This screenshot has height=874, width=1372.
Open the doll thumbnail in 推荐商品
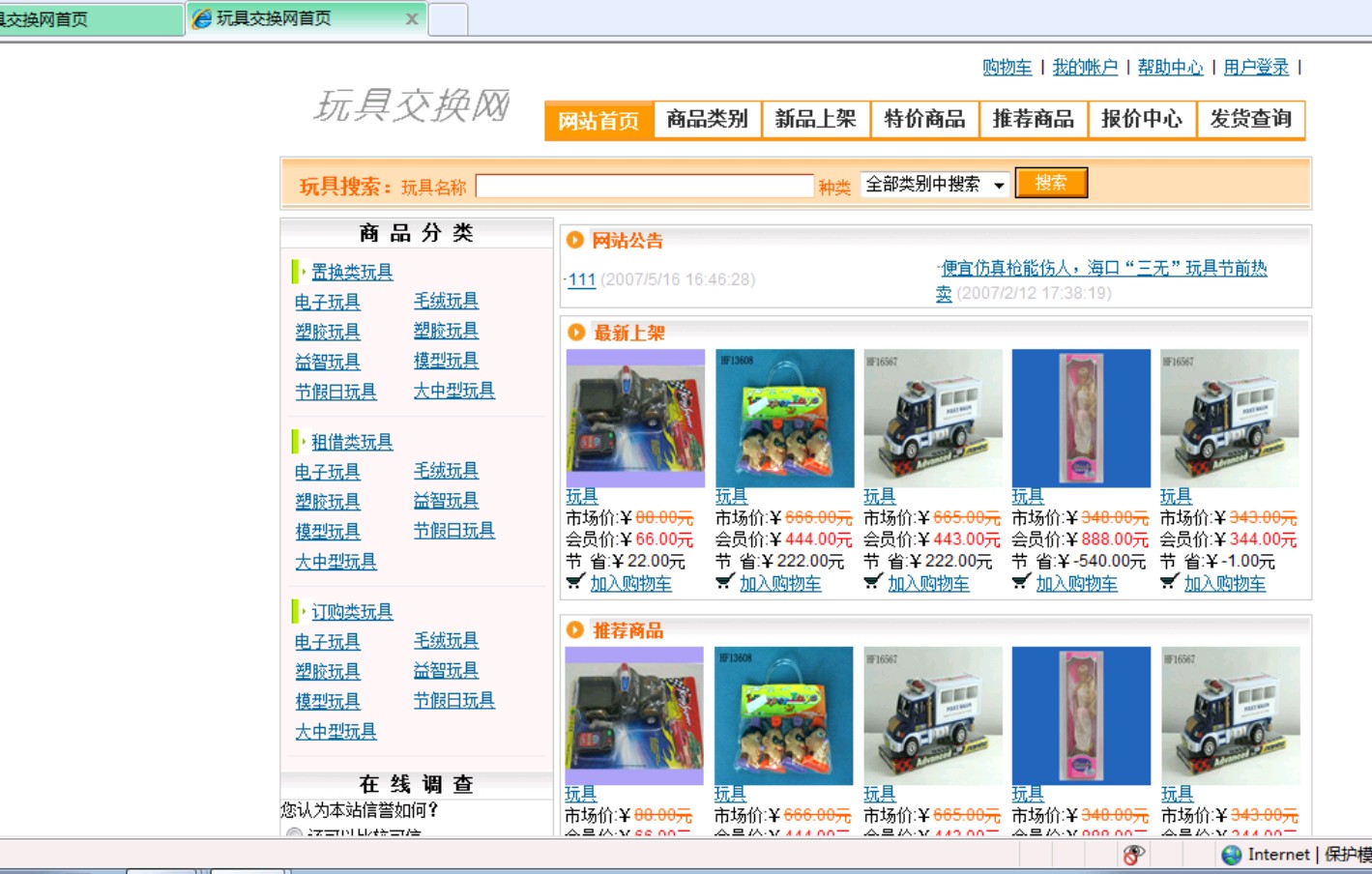[x=1081, y=715]
